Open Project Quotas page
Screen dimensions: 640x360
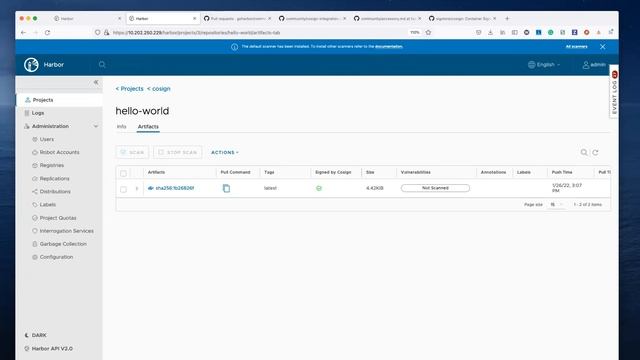(58, 218)
